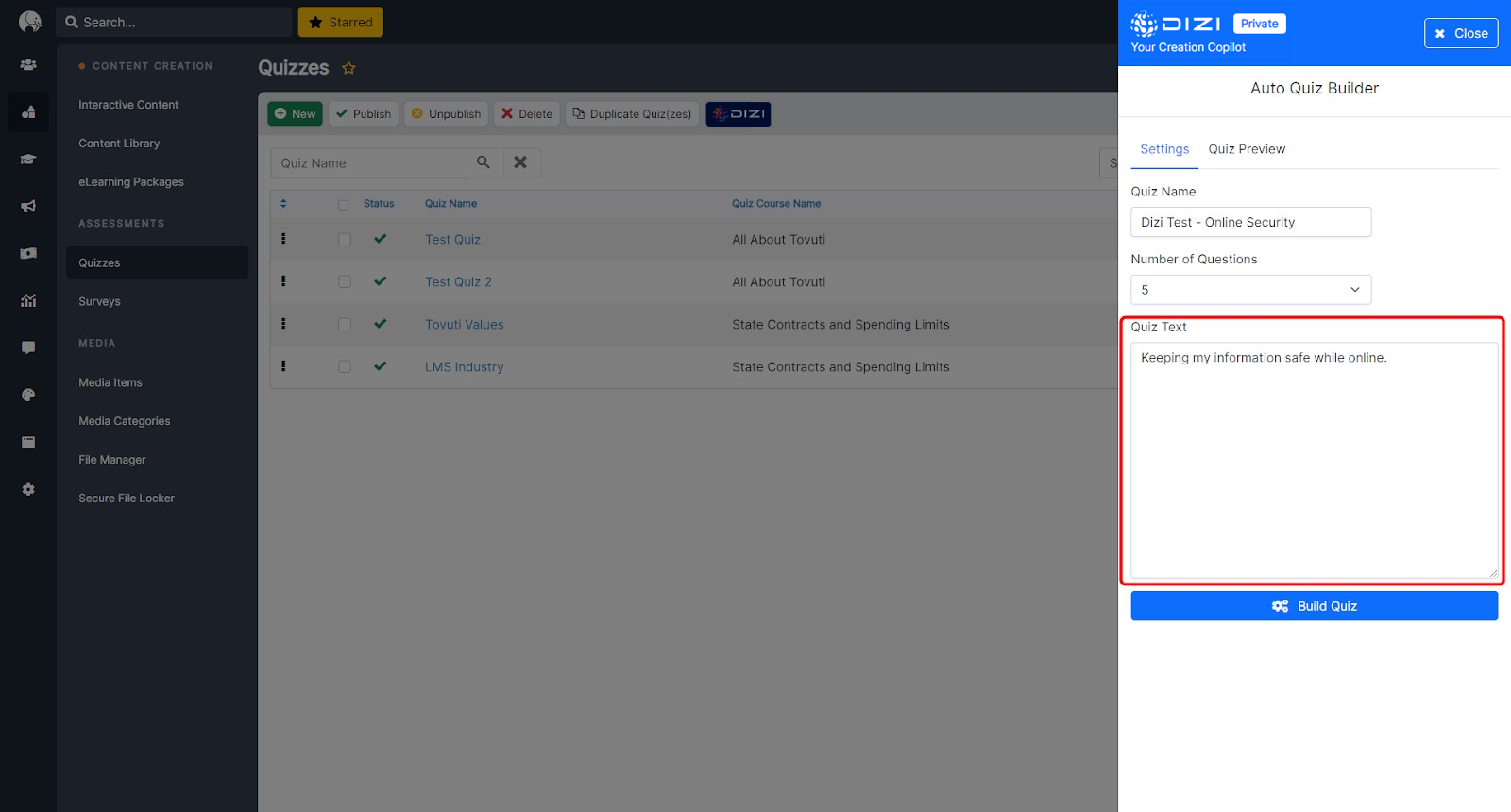Click the New quiz button
The image size is (1511, 812).
click(x=296, y=114)
